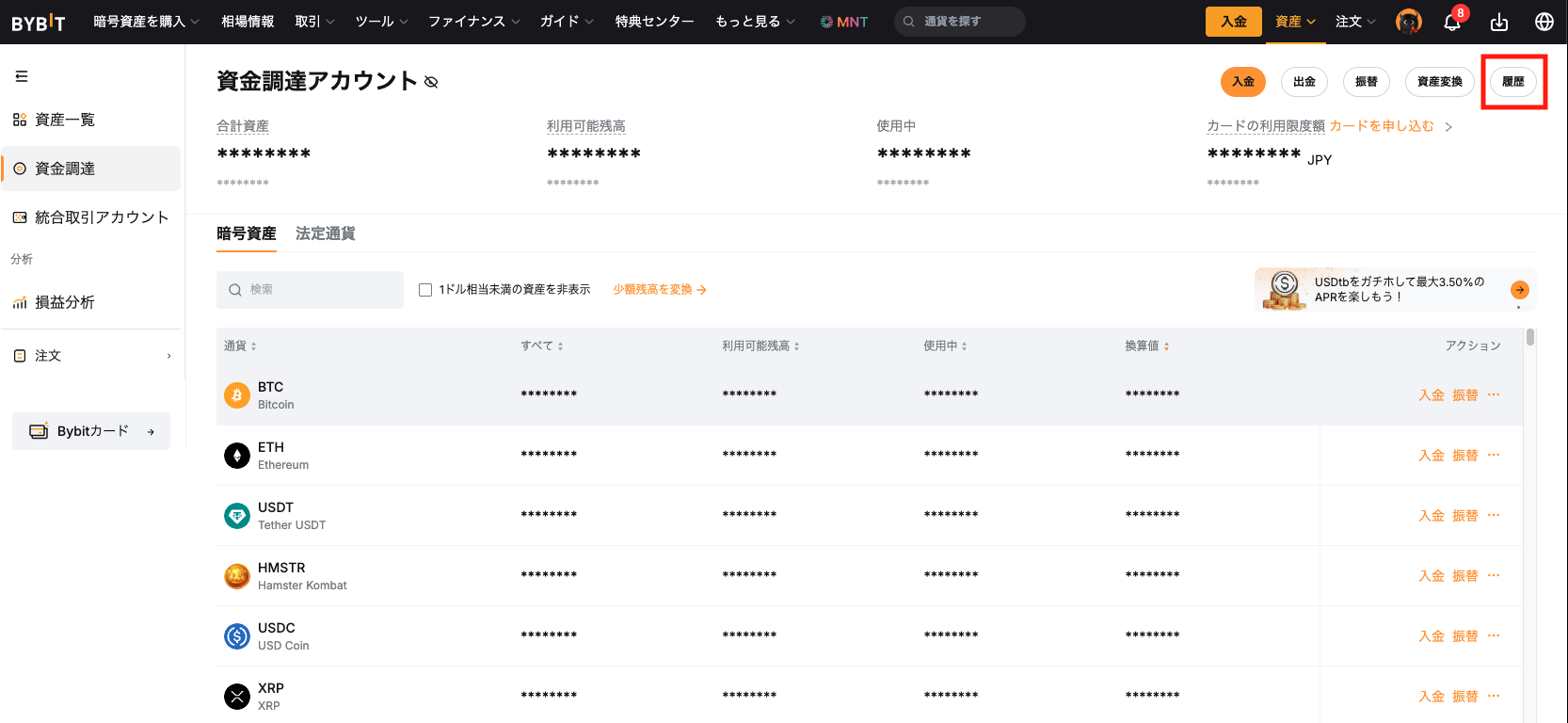Image resolution: width=1568 pixels, height=723 pixels.
Task: Expand the 暗号資産を購入 dropdown menu
Action: tap(146, 22)
